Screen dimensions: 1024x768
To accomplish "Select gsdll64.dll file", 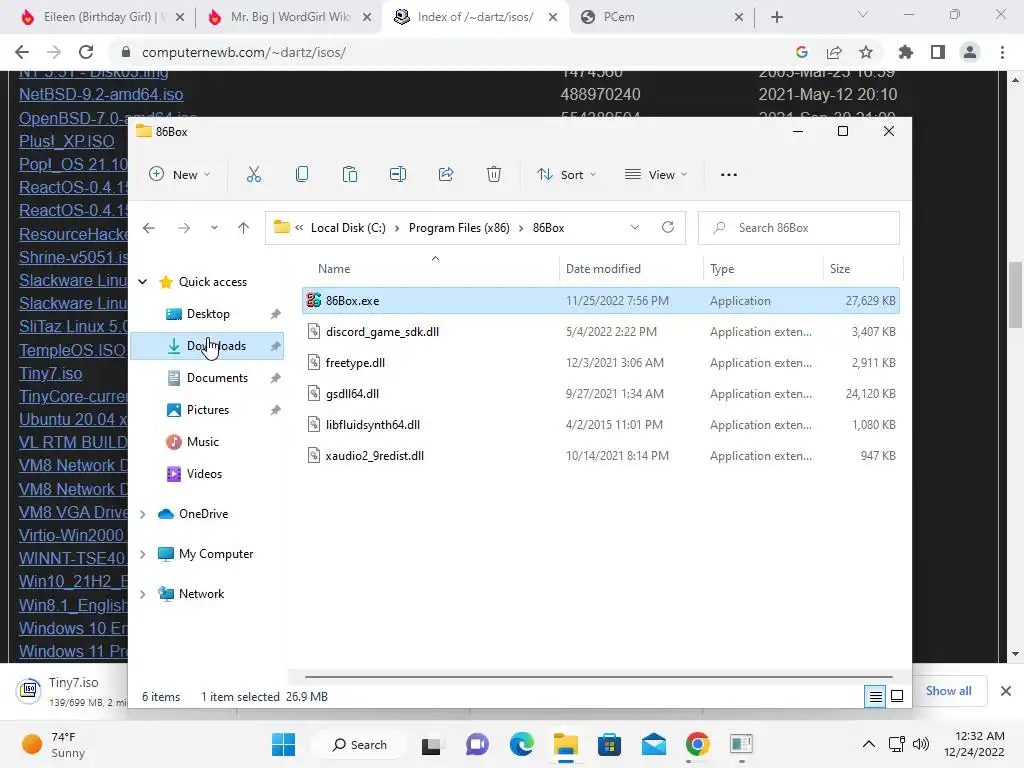I will point(600,394).
